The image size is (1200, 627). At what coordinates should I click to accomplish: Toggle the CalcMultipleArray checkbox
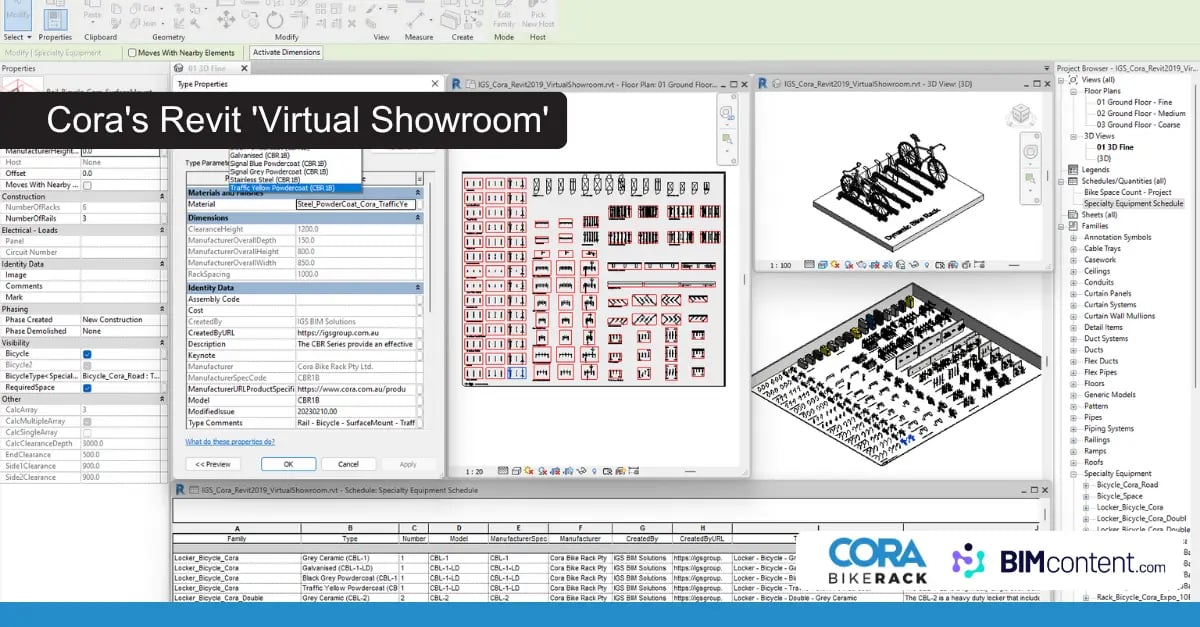[x=87, y=421]
